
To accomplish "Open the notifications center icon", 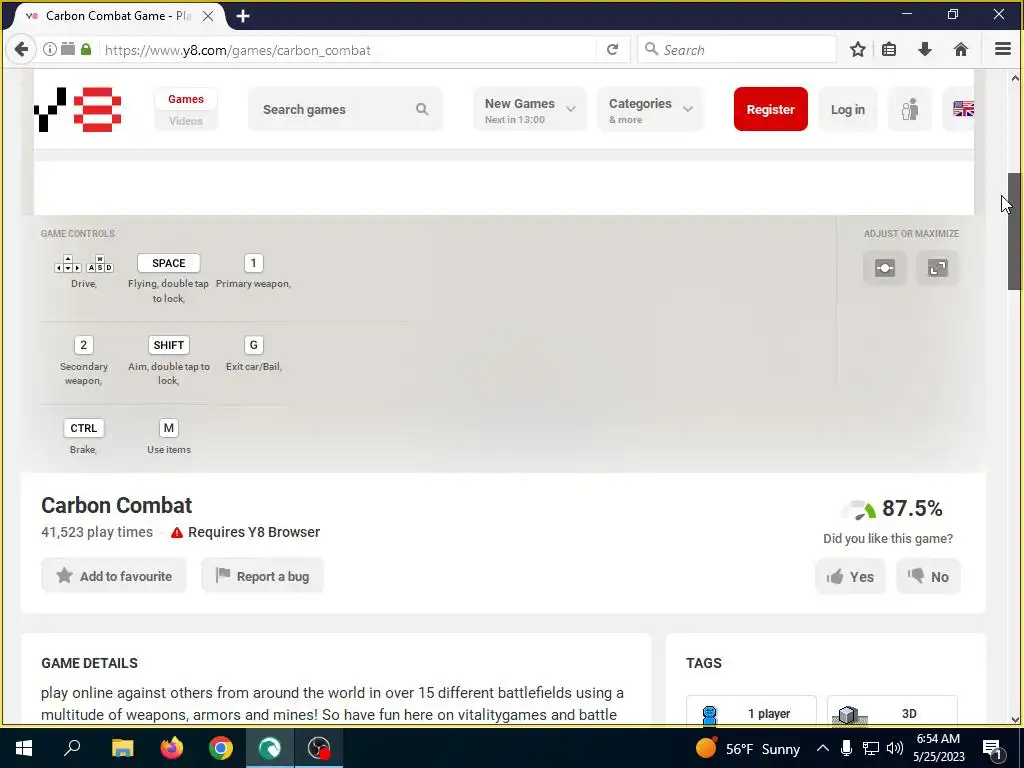I will tap(992, 748).
